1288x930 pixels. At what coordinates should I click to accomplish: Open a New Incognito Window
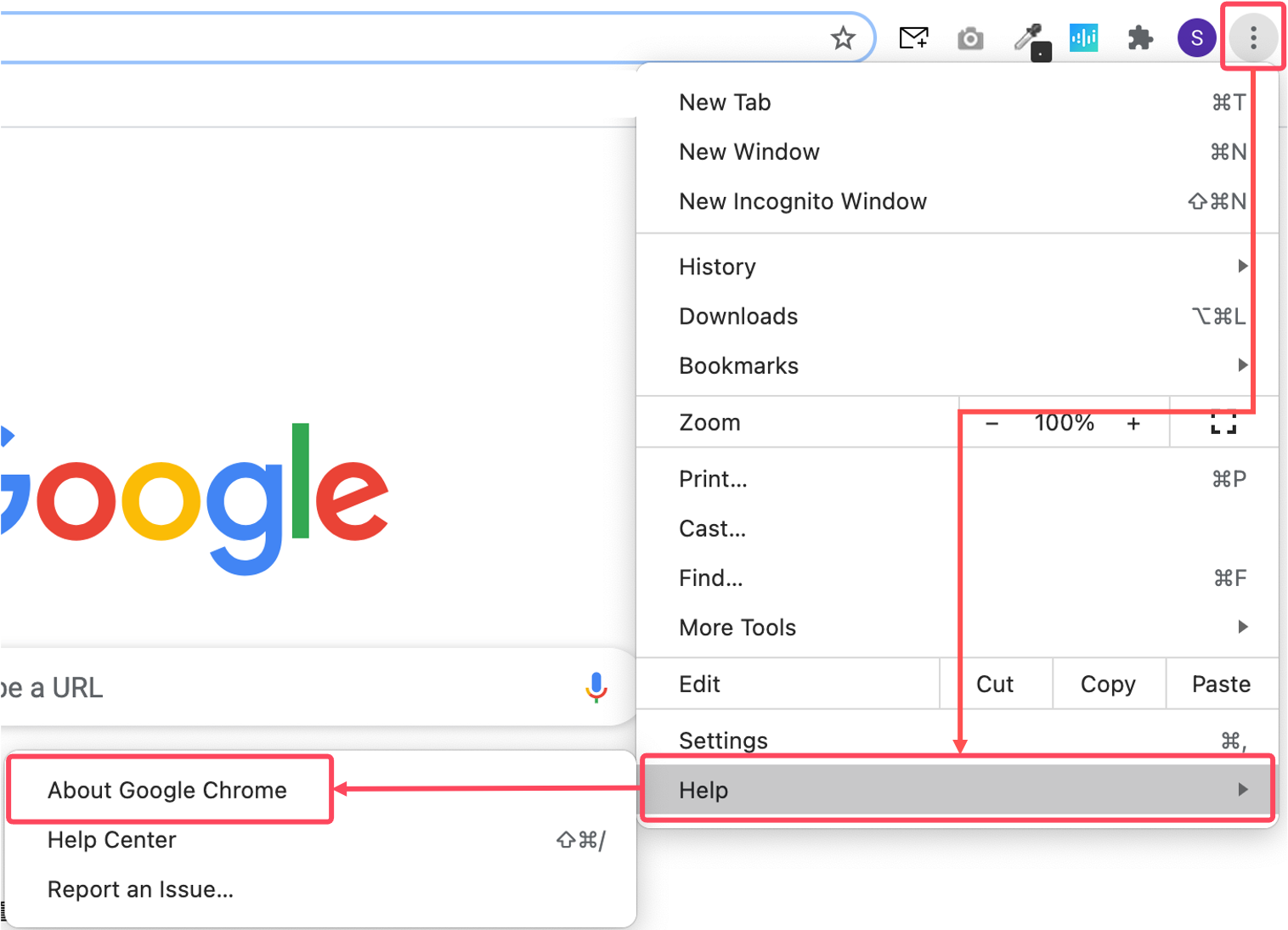(958, 201)
